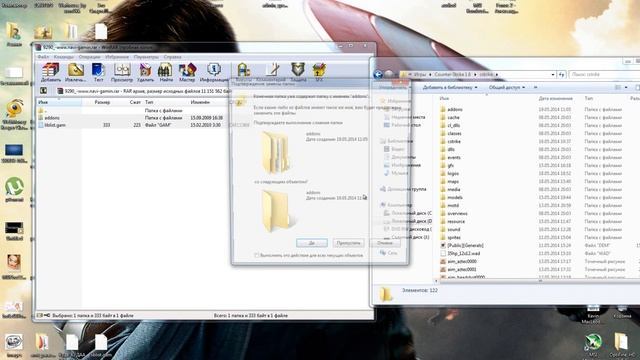640x360 pixels.
Task: Open the Мастер wizard icon in WinRAR
Action: click(x=187, y=73)
